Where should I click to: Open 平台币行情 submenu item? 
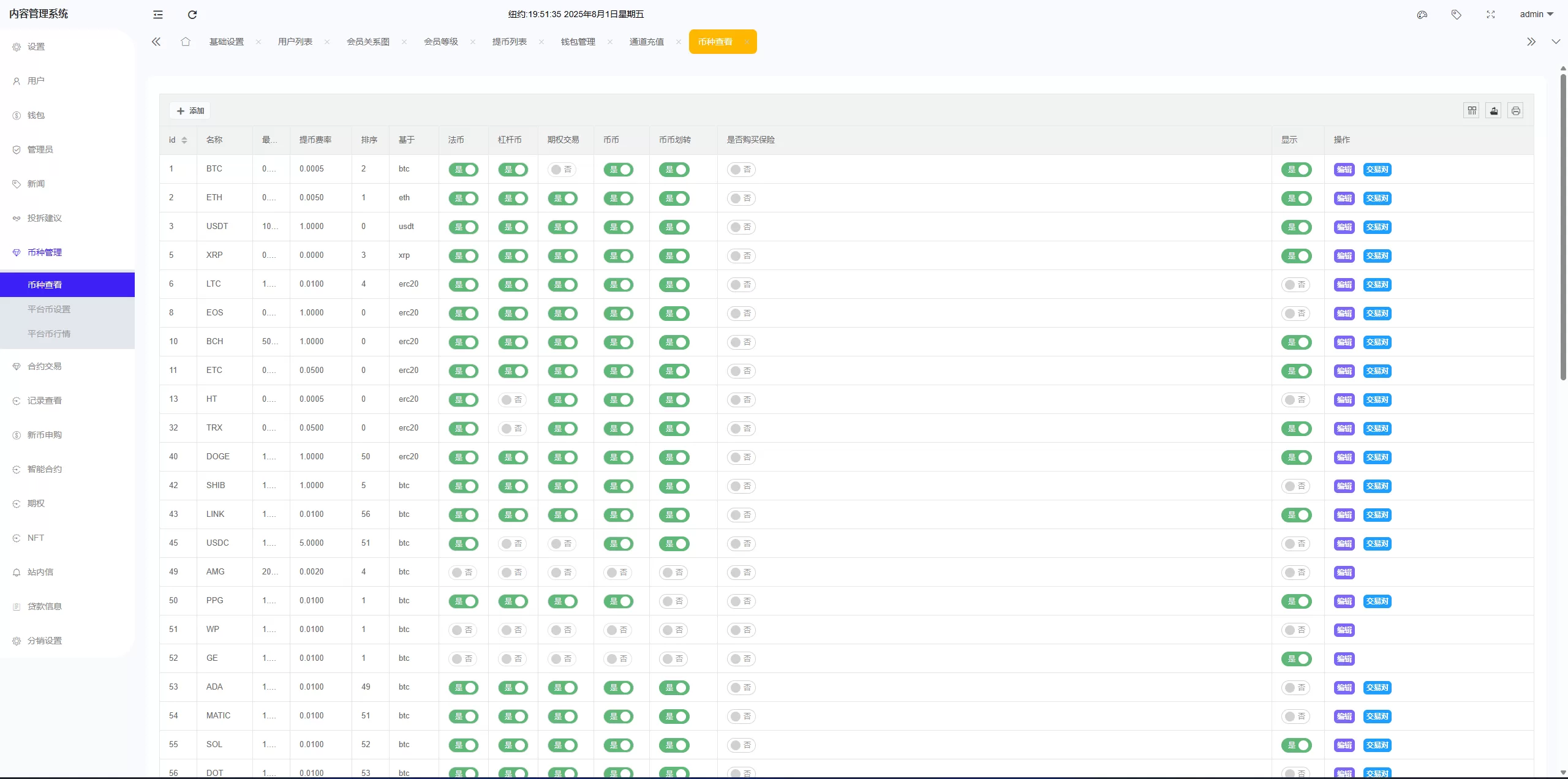[x=67, y=334]
